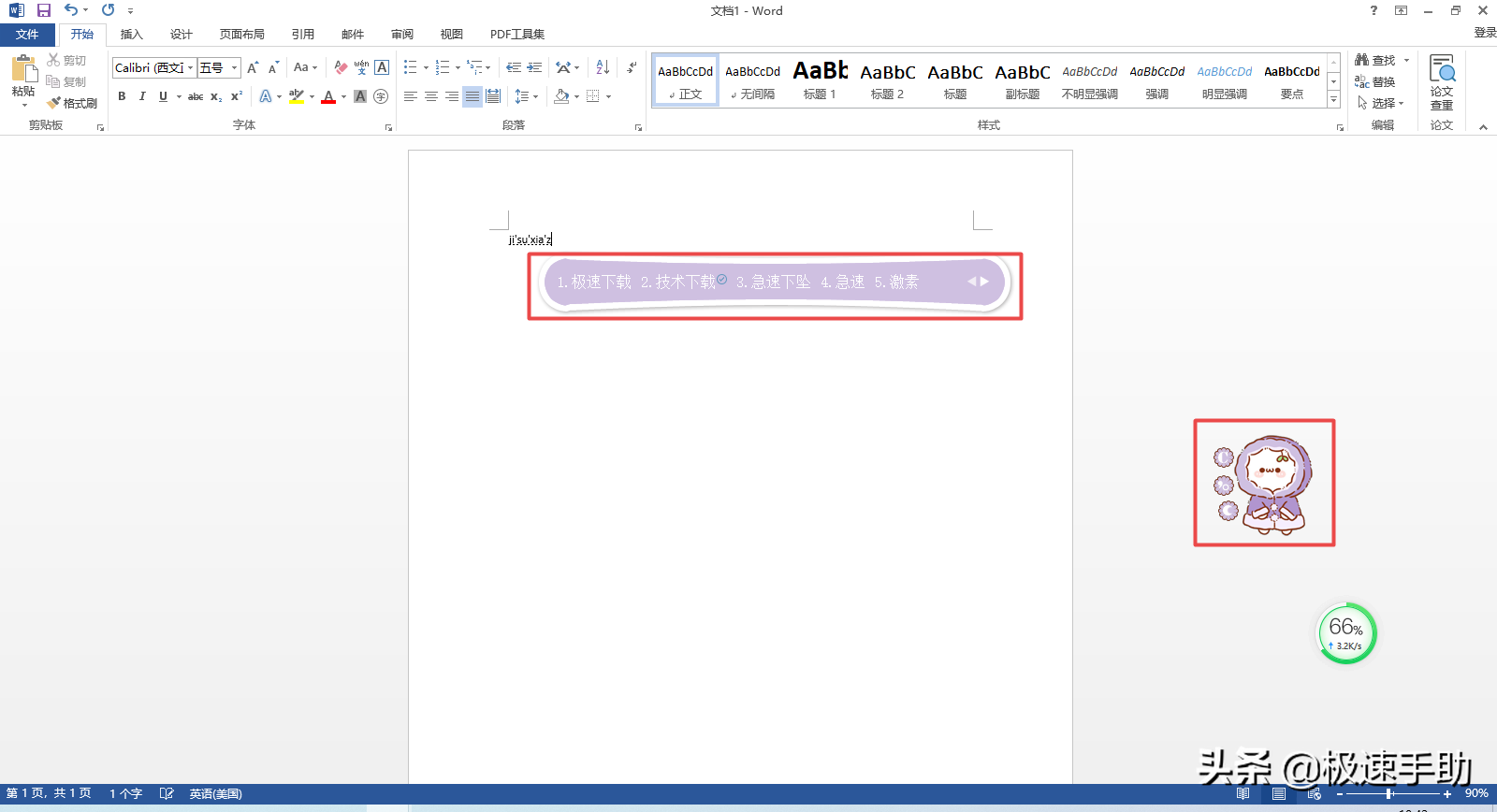Open the multilevel list dropdown
Viewport: 1497px width, 812px height.
click(x=479, y=67)
